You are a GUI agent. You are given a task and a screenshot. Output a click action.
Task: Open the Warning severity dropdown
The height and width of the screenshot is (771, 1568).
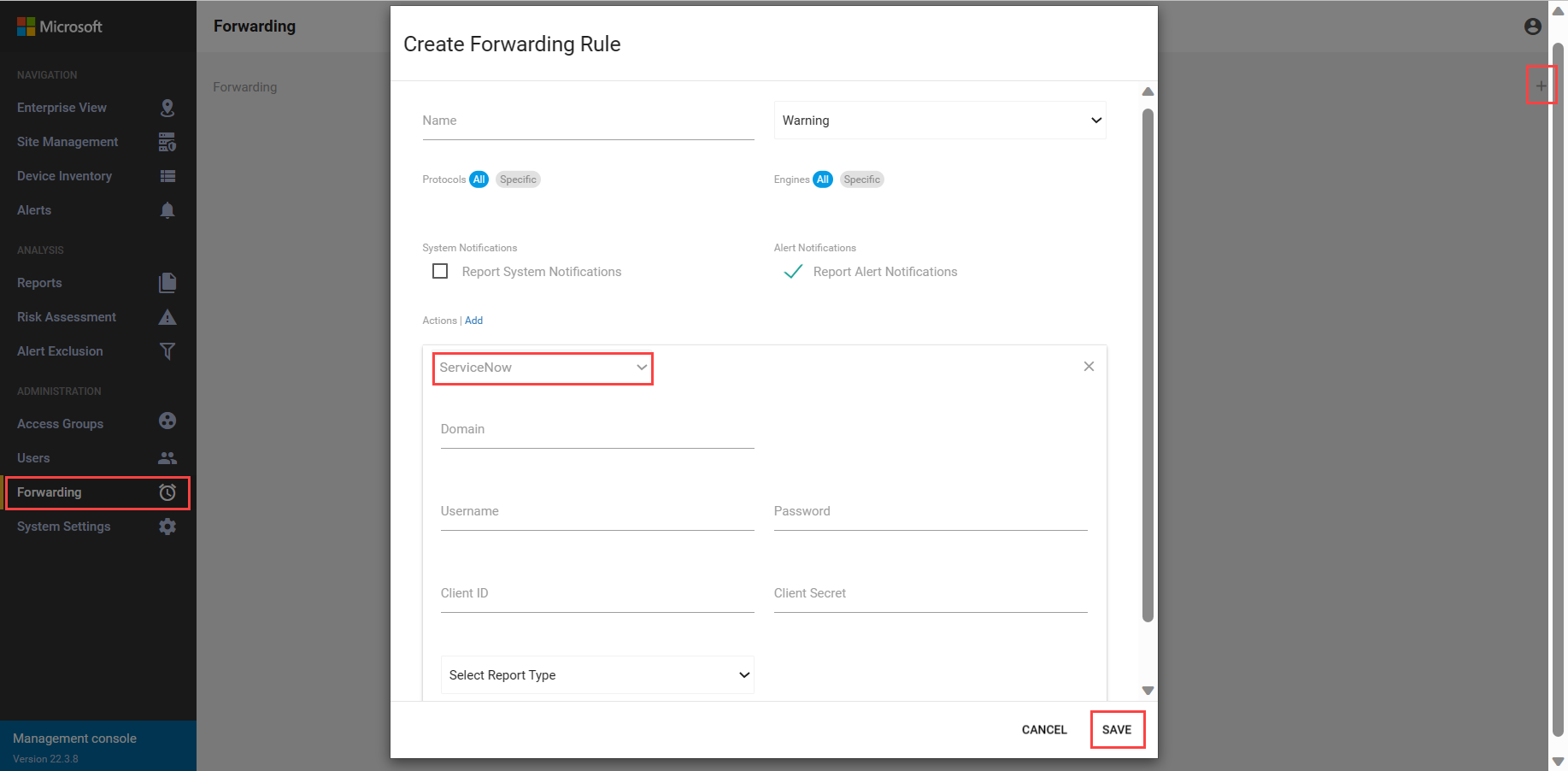click(x=940, y=121)
